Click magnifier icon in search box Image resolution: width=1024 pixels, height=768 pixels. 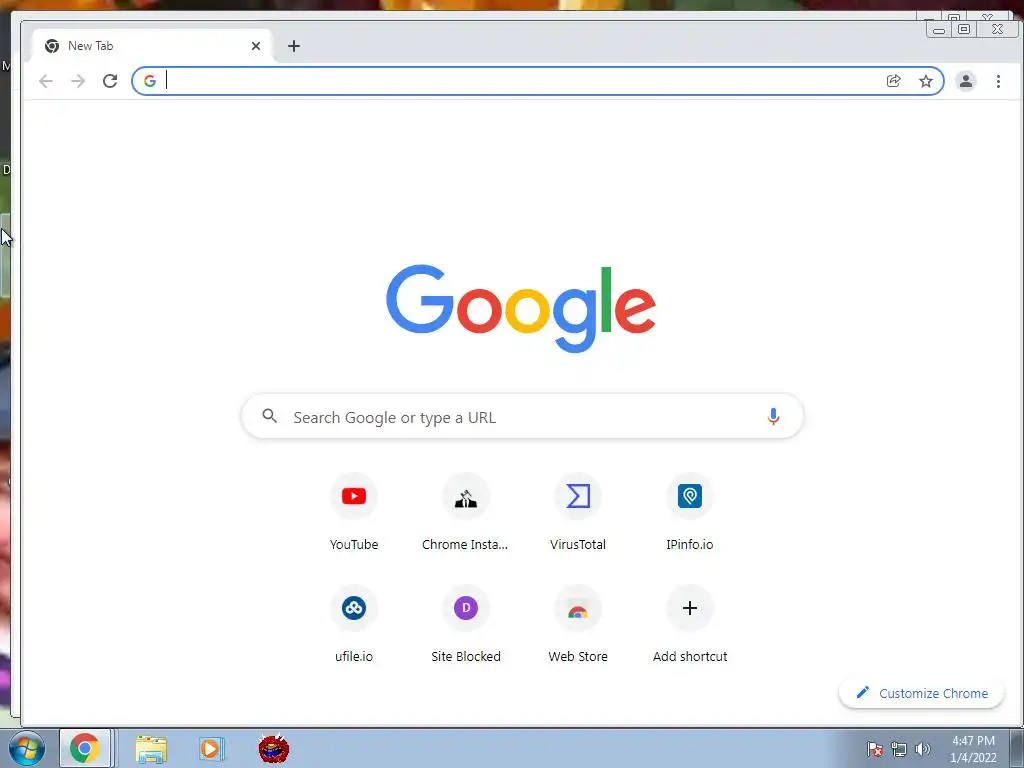tap(269, 415)
